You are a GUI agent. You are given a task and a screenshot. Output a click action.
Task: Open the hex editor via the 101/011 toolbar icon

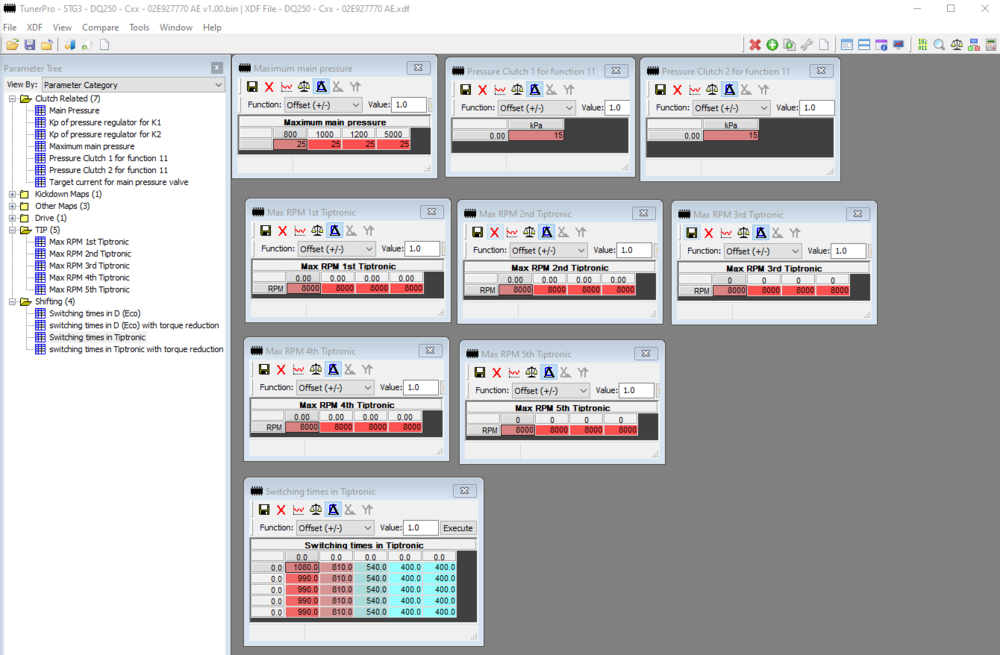[922, 45]
